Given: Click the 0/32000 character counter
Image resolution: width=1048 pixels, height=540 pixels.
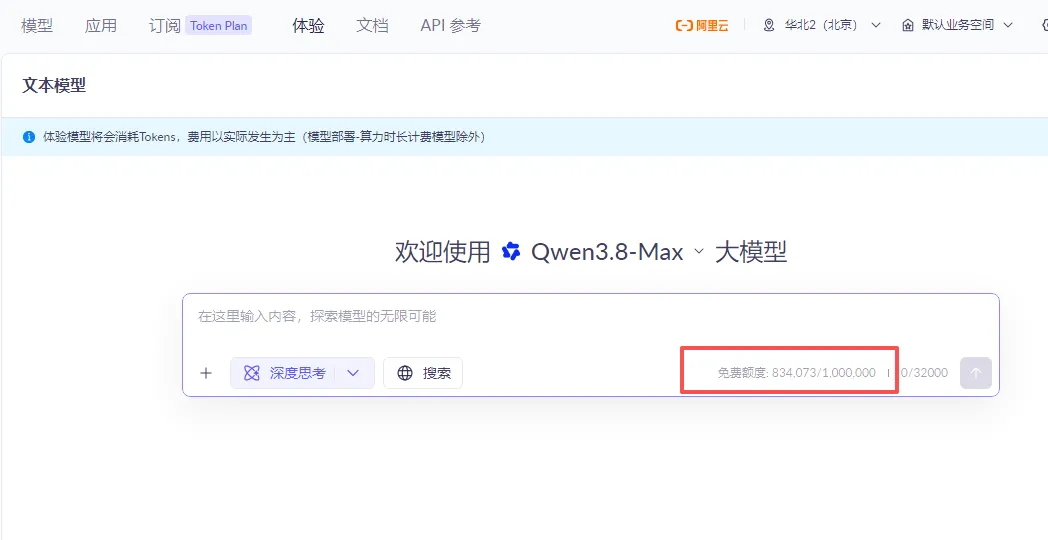Looking at the screenshot, I should [924, 373].
